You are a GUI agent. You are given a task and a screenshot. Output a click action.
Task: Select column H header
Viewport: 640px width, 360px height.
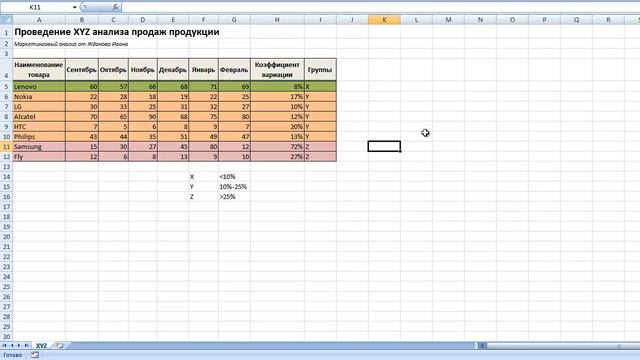[277, 20]
